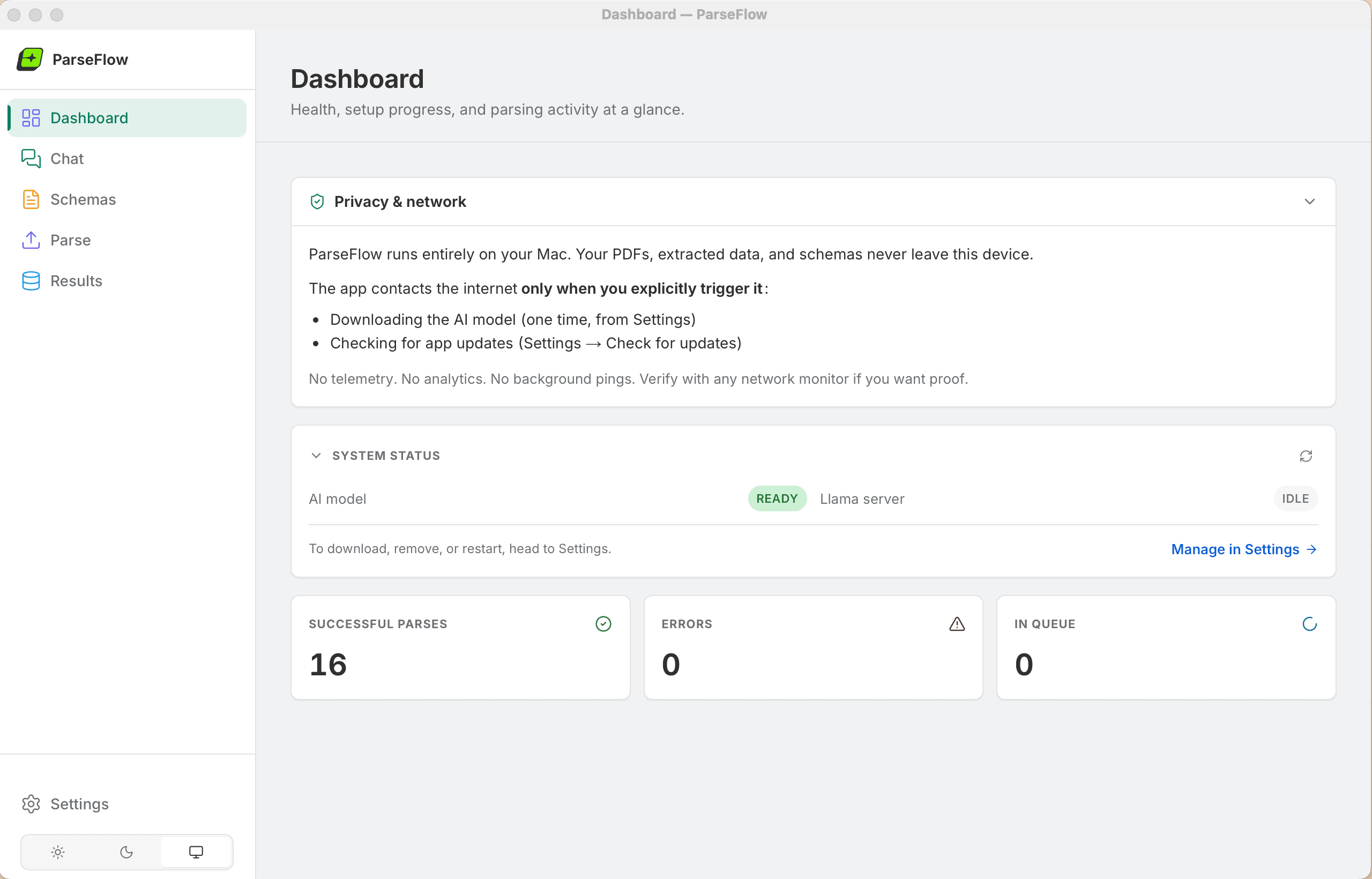Viewport: 1372px width, 879px height.
Task: Click the Chat bubbles icon
Action: tap(31, 159)
